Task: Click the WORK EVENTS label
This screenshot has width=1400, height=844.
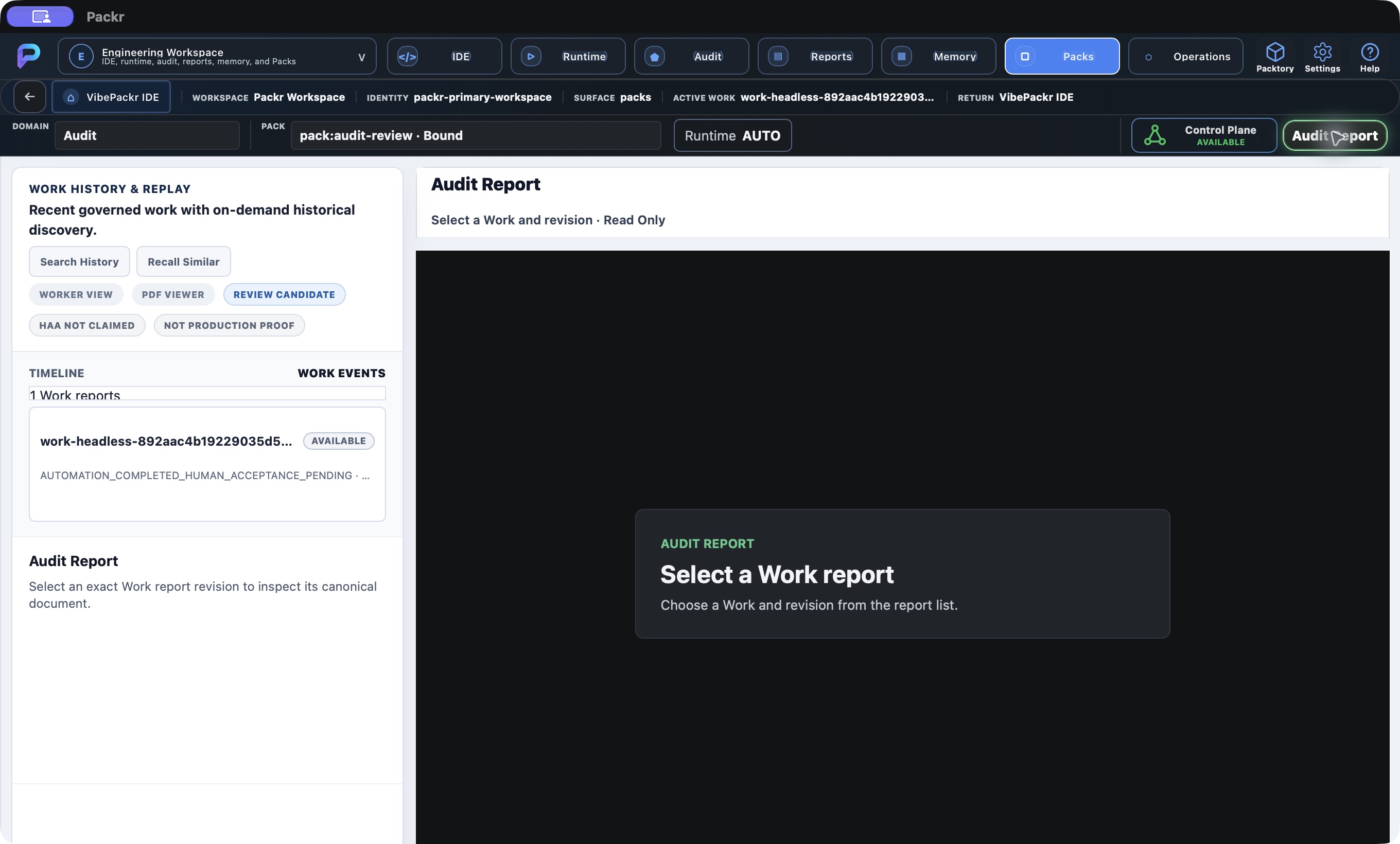Action: (341, 373)
